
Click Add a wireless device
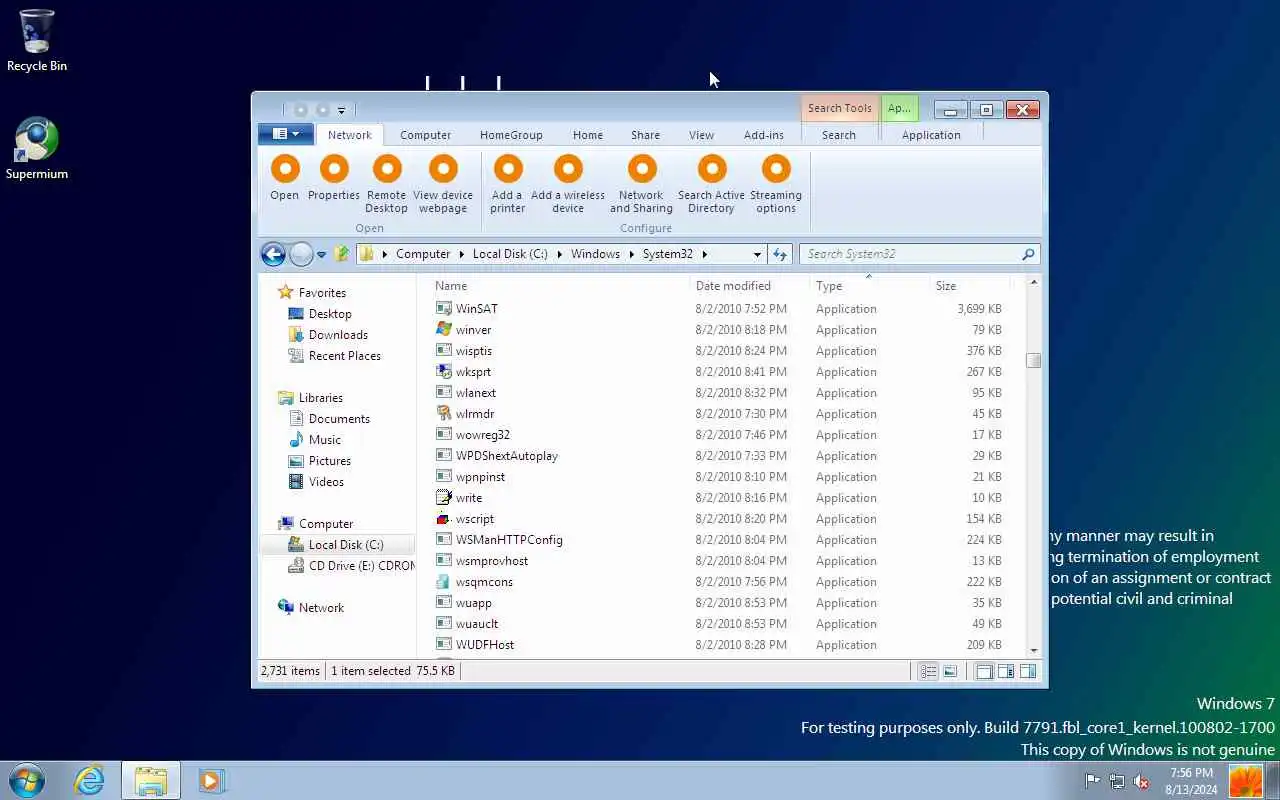tap(568, 184)
